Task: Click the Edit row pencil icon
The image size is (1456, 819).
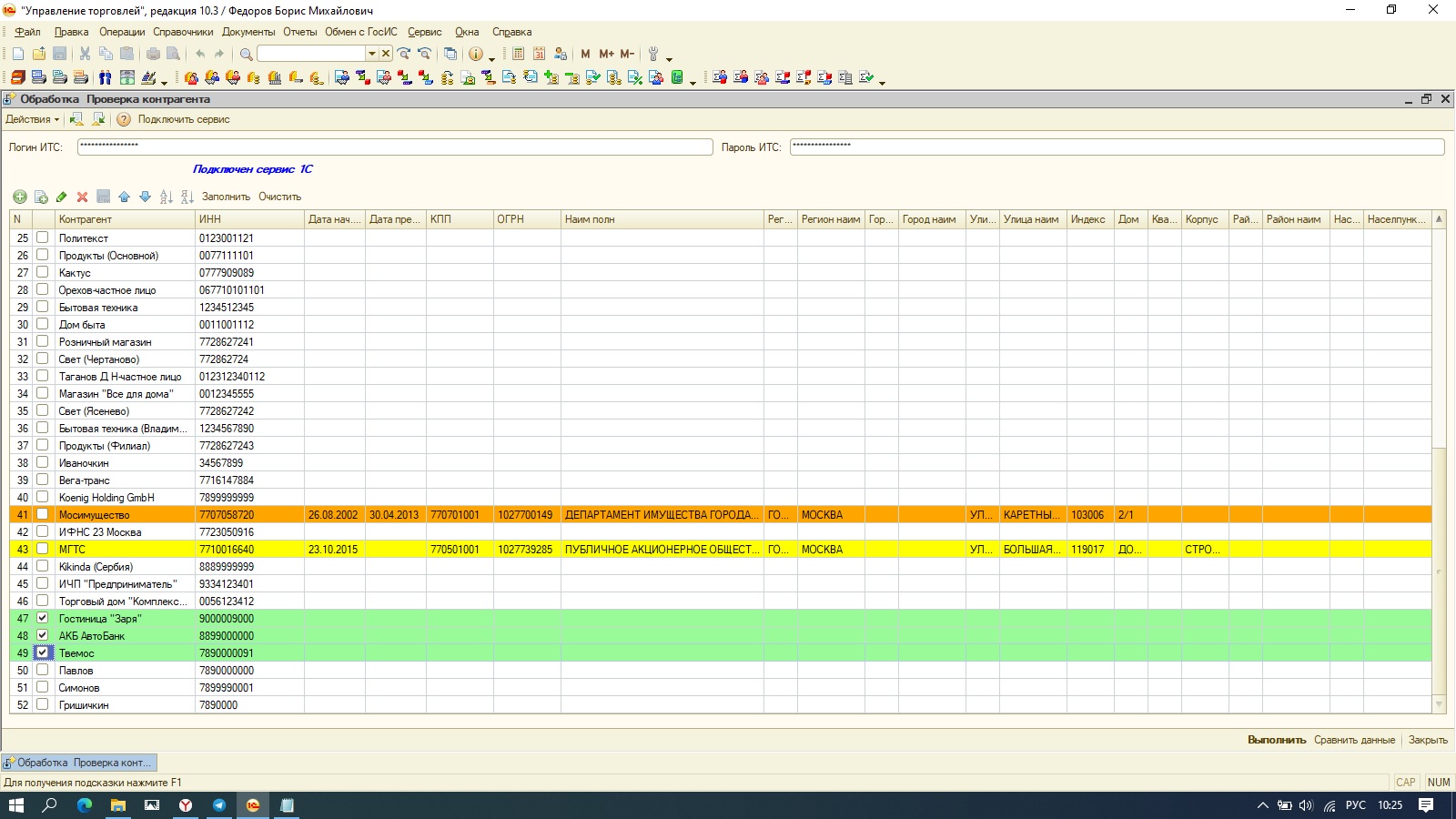Action: click(61, 197)
